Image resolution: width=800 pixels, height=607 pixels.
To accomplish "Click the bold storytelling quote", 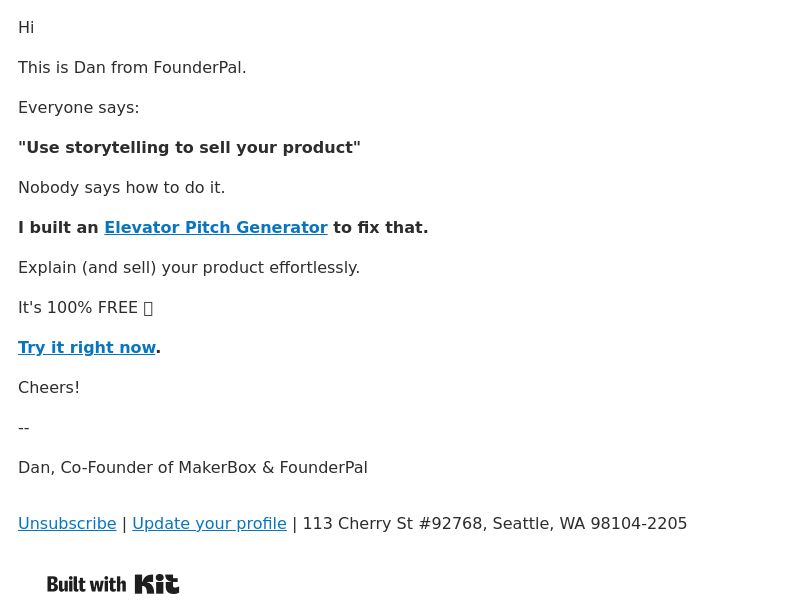I will pos(189,147).
